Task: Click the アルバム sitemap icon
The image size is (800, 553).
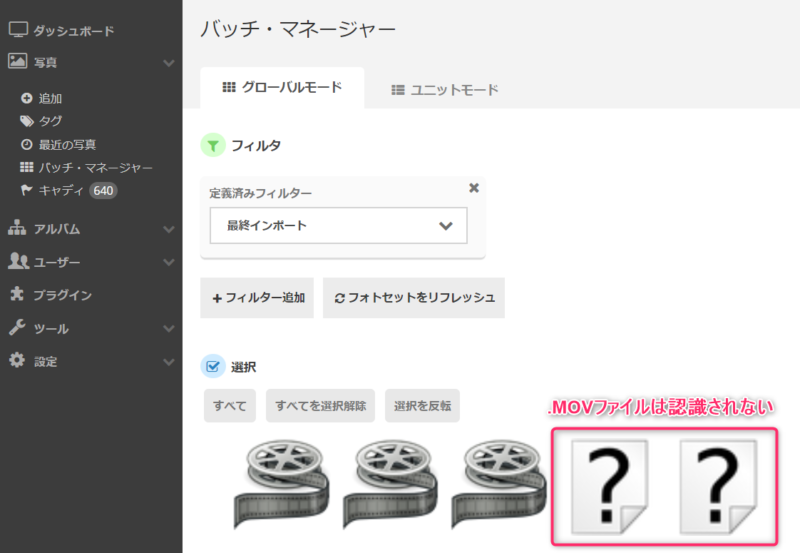Action: coord(17,228)
